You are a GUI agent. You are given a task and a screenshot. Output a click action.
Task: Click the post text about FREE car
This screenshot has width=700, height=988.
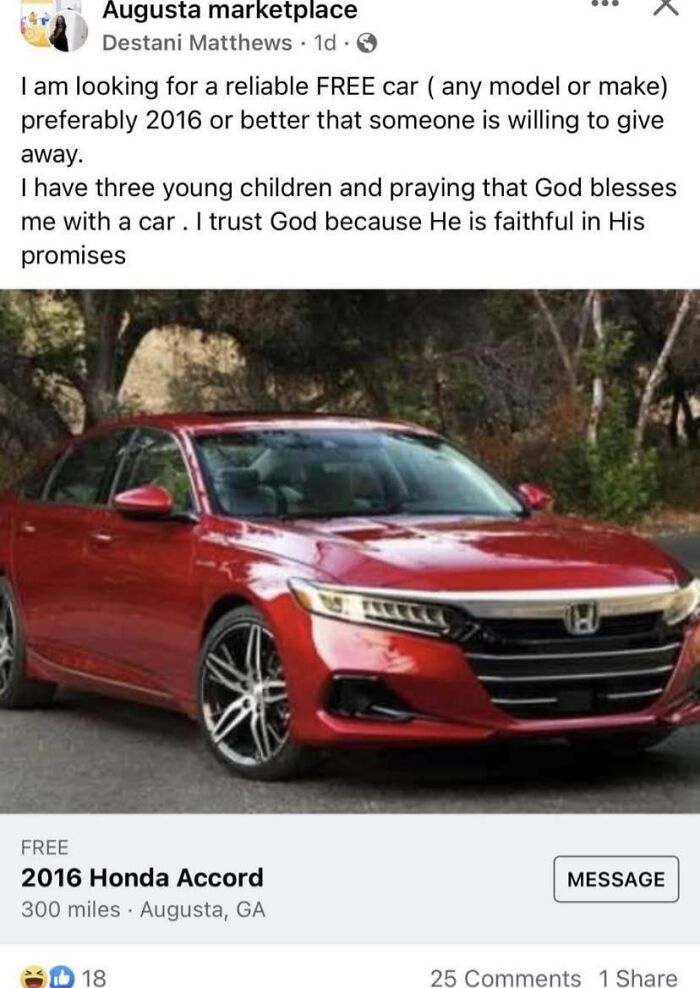click(x=349, y=170)
